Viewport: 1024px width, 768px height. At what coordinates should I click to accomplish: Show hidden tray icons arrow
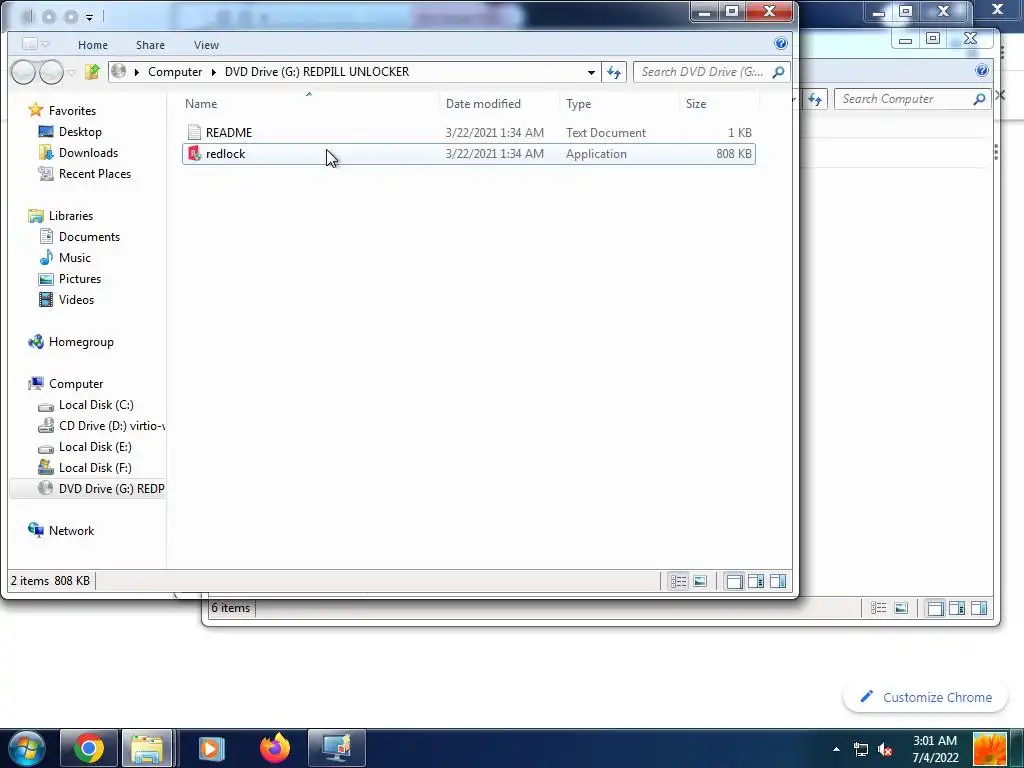click(x=837, y=750)
